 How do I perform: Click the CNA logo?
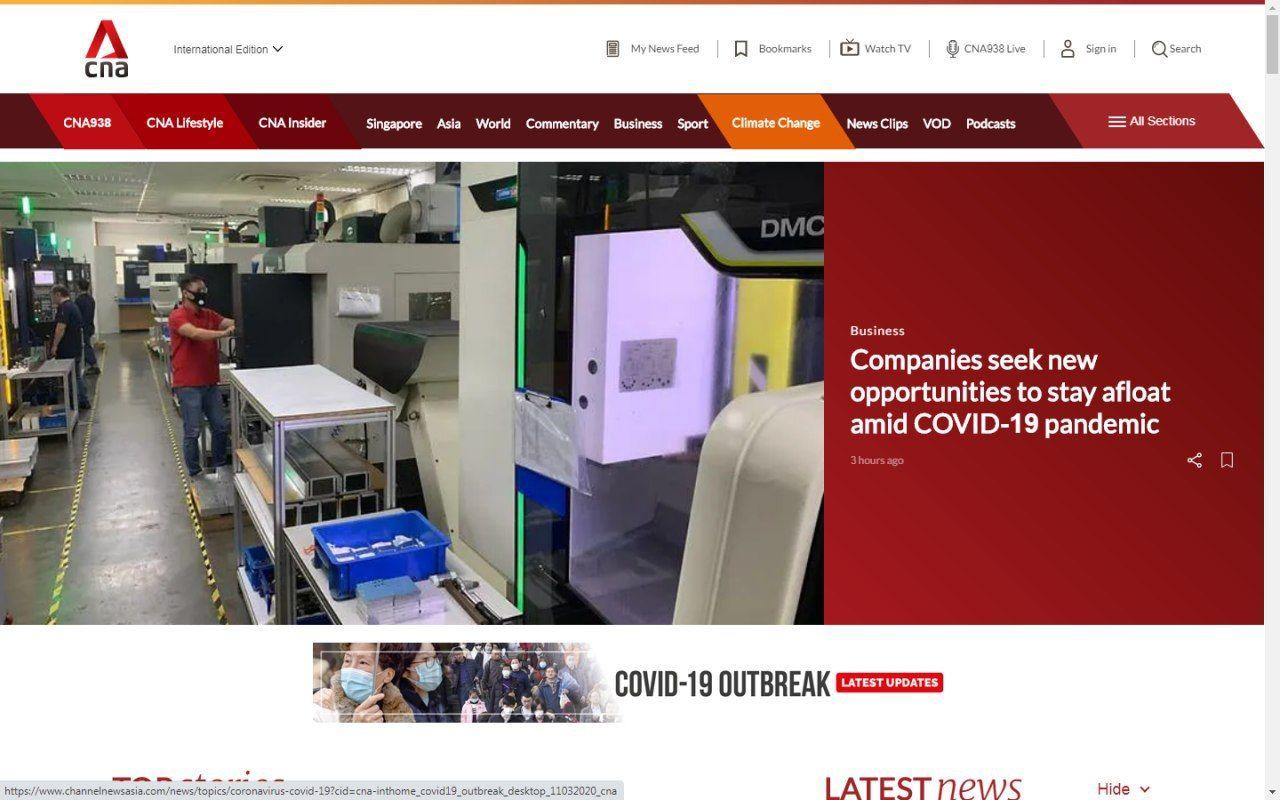pos(106,49)
